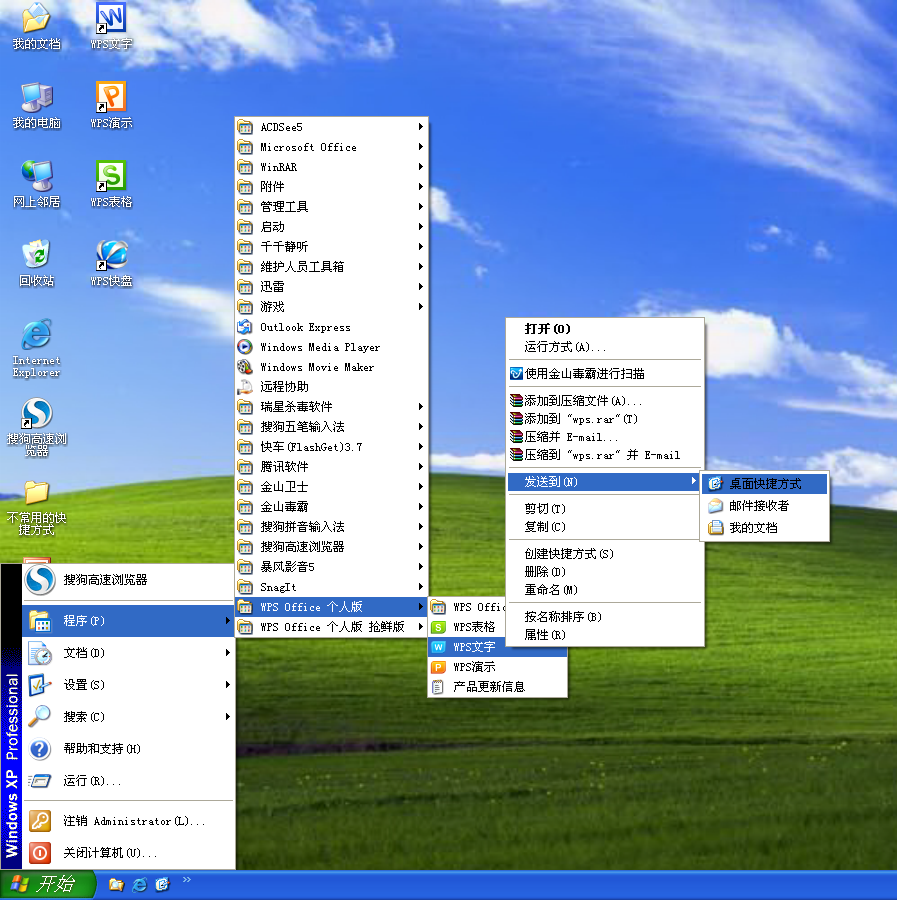Select the Internet Explorer desktop icon

point(36,348)
